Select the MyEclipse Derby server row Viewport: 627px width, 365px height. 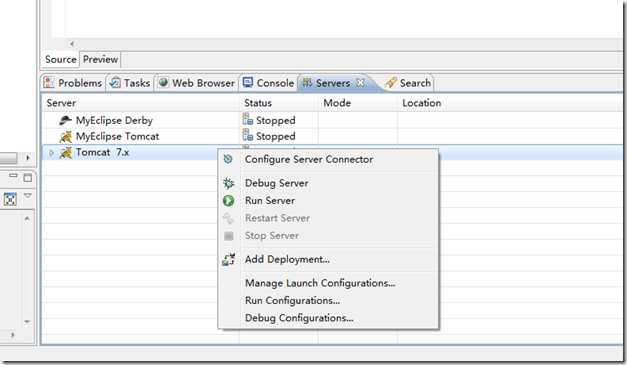[332, 120]
